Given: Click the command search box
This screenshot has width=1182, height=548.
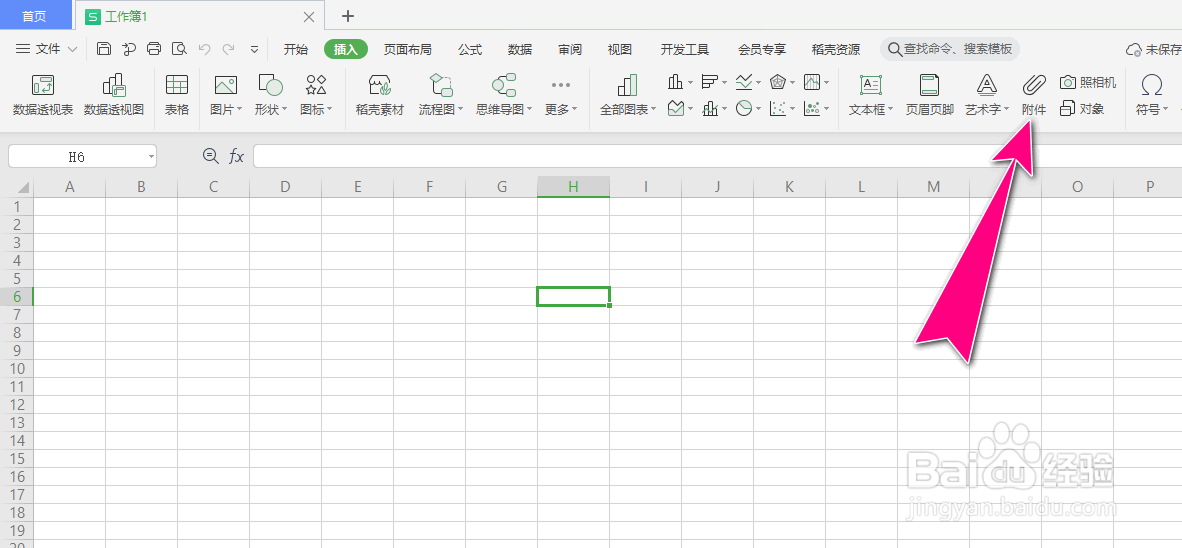Looking at the screenshot, I should tap(950, 50).
